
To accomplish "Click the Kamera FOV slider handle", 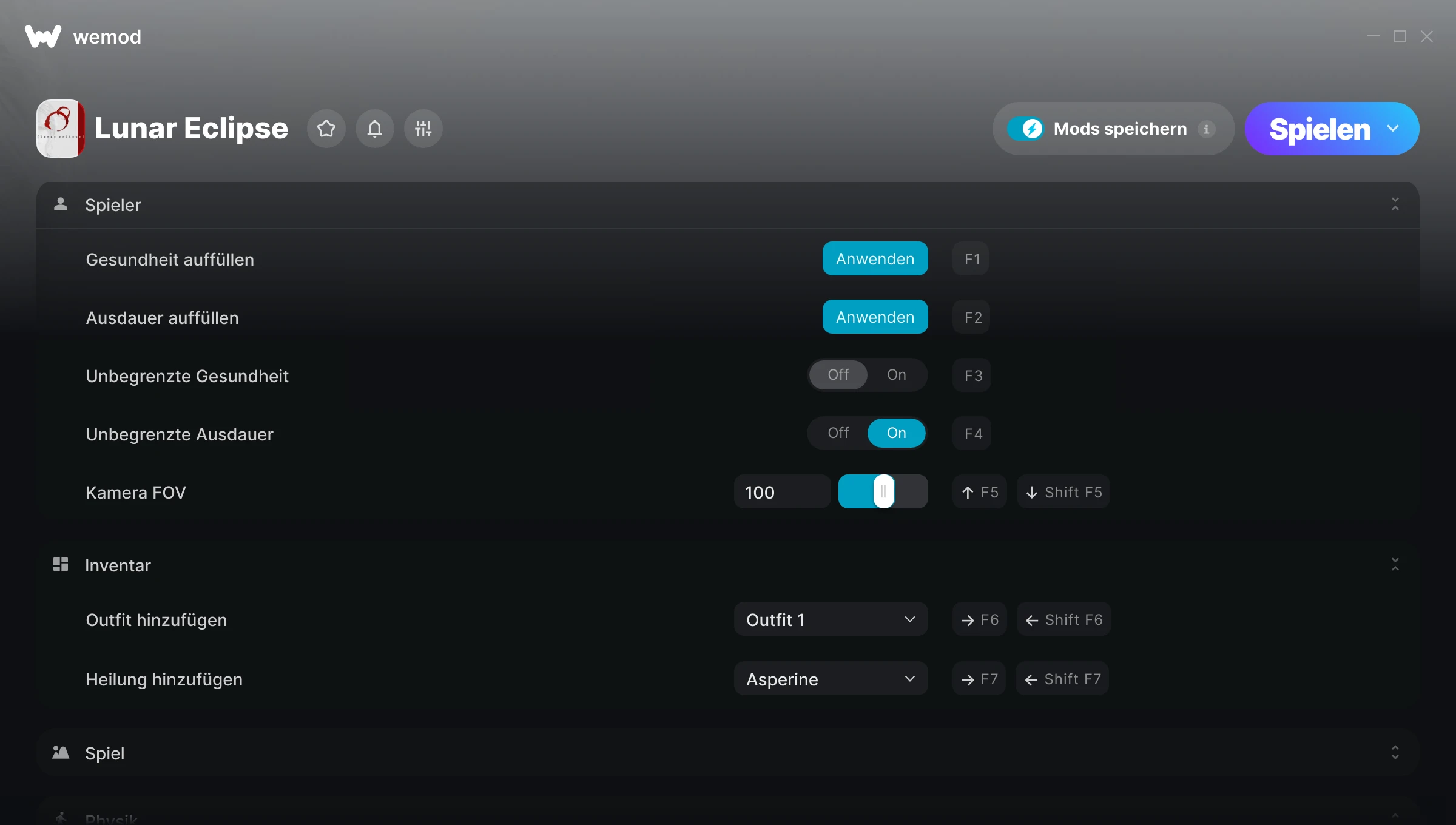I will (883, 492).
